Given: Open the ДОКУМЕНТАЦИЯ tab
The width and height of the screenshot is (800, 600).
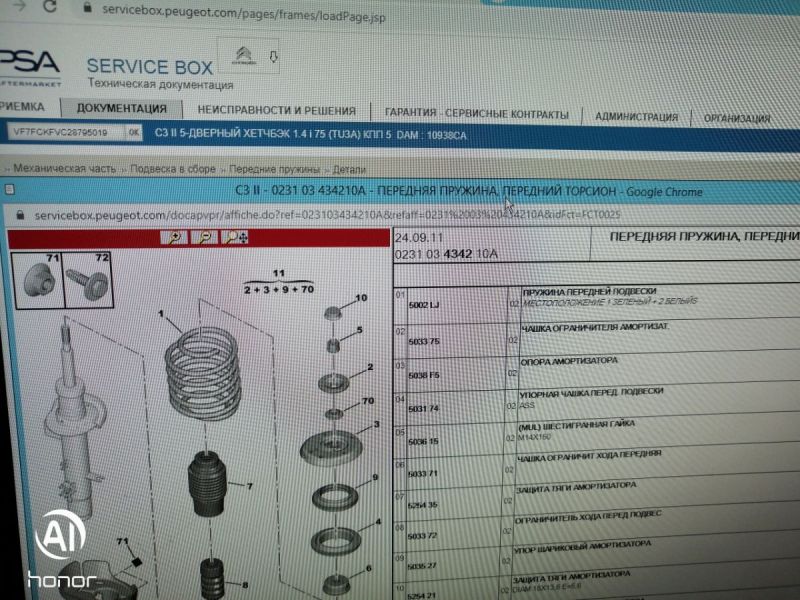Looking at the screenshot, I should [121, 110].
